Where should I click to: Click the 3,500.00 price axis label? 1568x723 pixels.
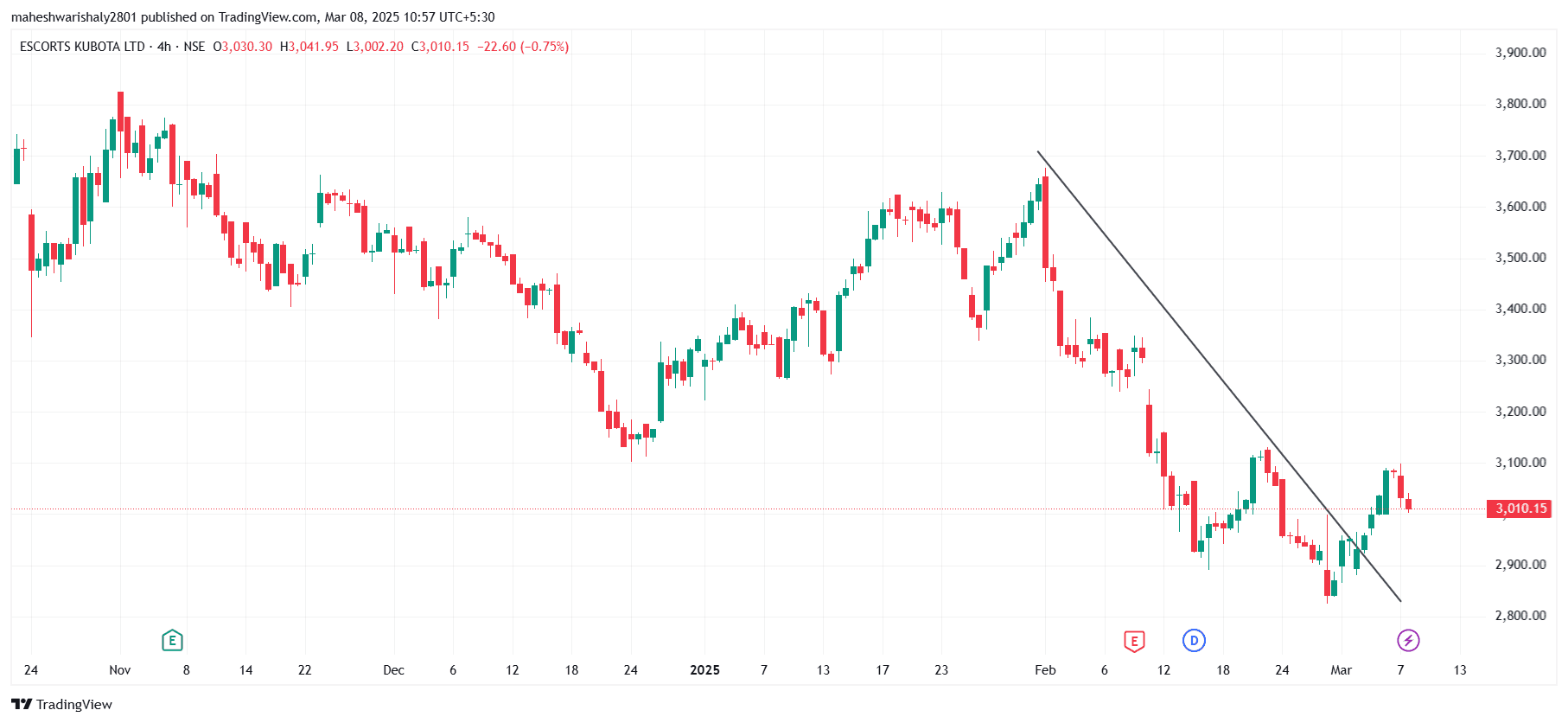click(1520, 258)
